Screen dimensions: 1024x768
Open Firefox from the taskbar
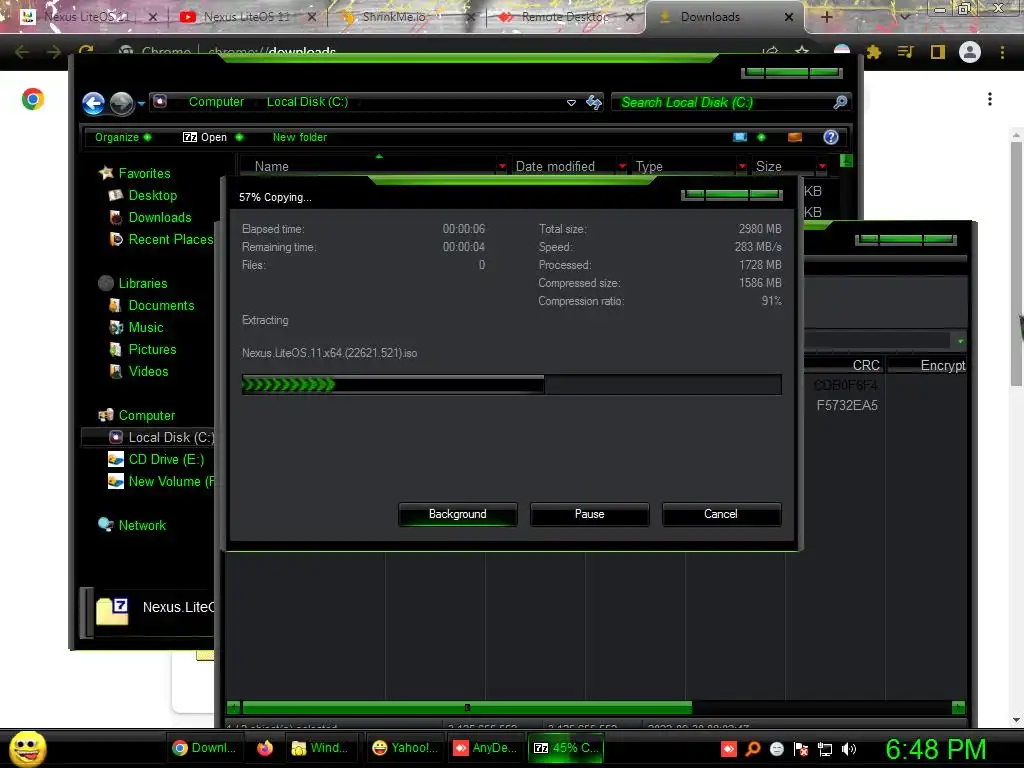click(264, 748)
